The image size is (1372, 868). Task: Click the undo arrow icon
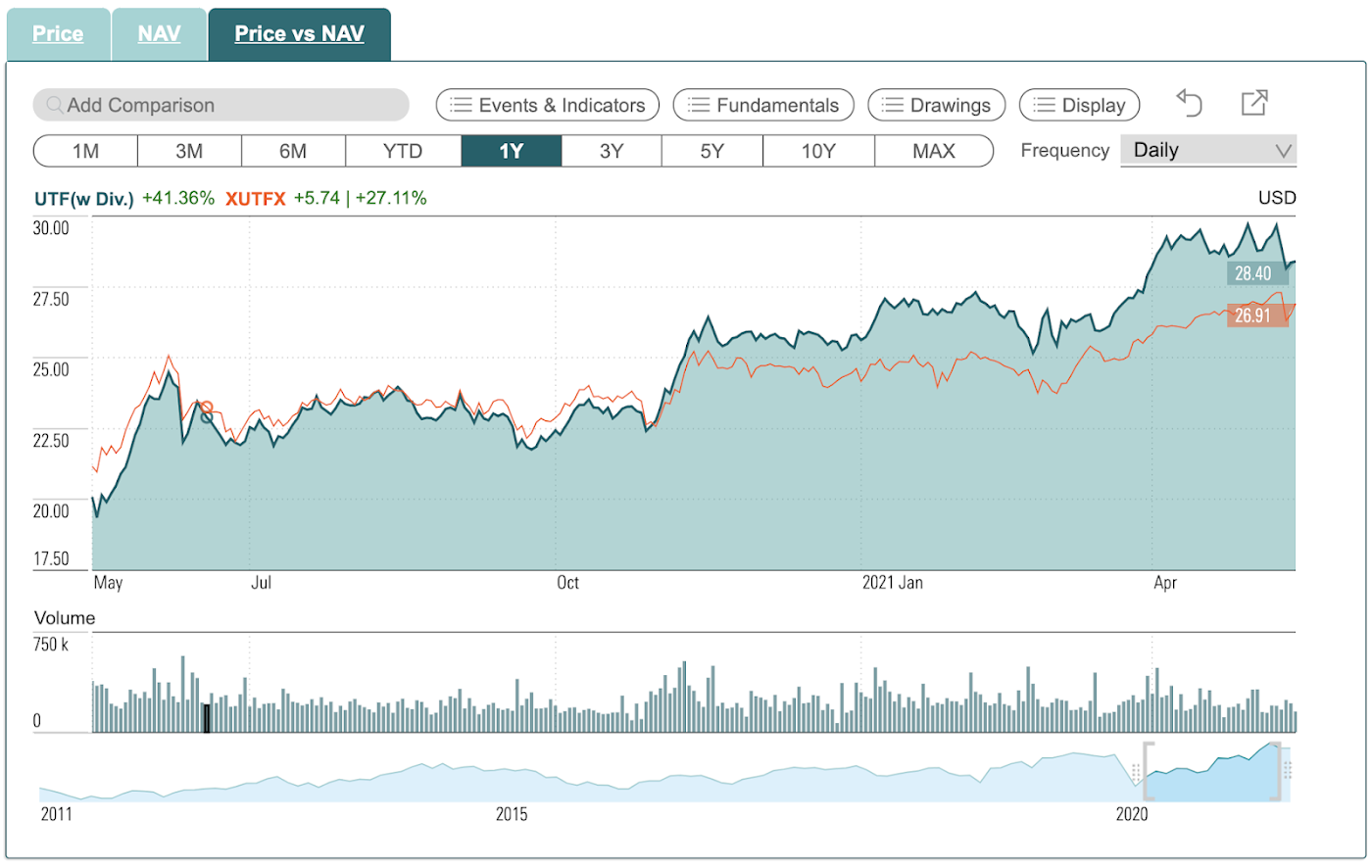click(1189, 103)
